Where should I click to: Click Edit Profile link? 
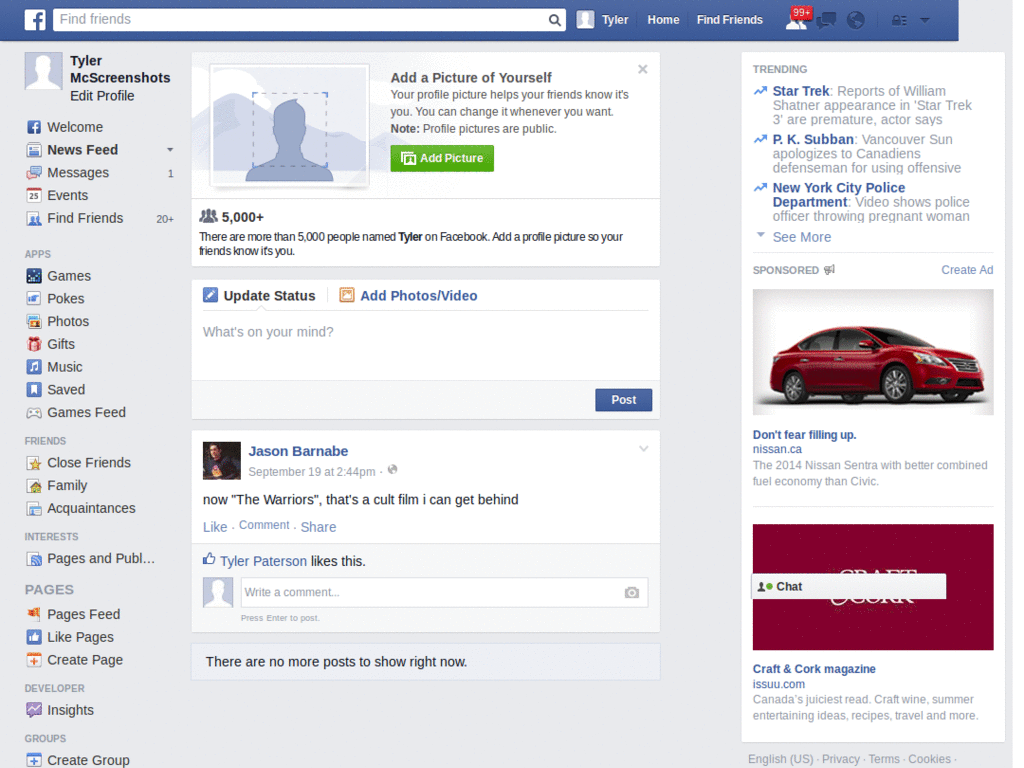tap(103, 96)
